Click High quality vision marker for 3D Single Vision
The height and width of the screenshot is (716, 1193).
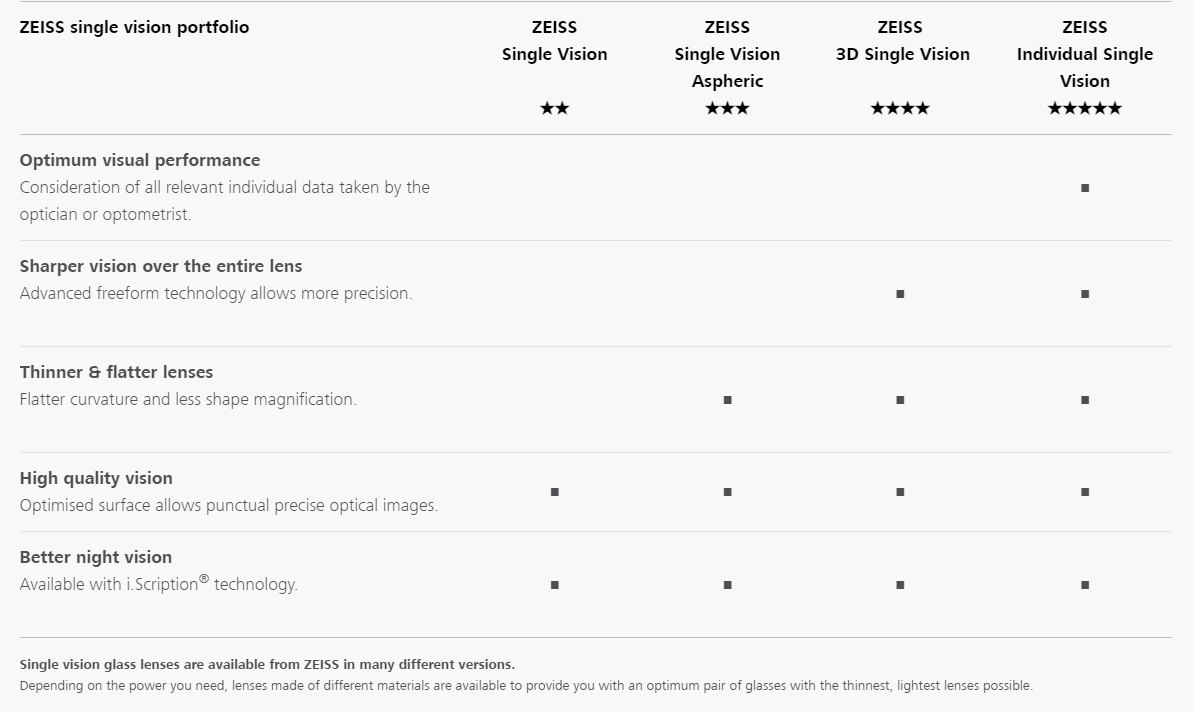900,492
